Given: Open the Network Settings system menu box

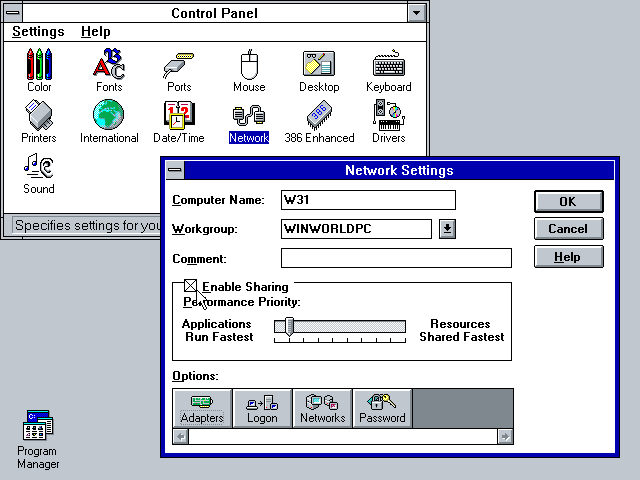Looking at the screenshot, I should pyautogui.click(x=175, y=170).
